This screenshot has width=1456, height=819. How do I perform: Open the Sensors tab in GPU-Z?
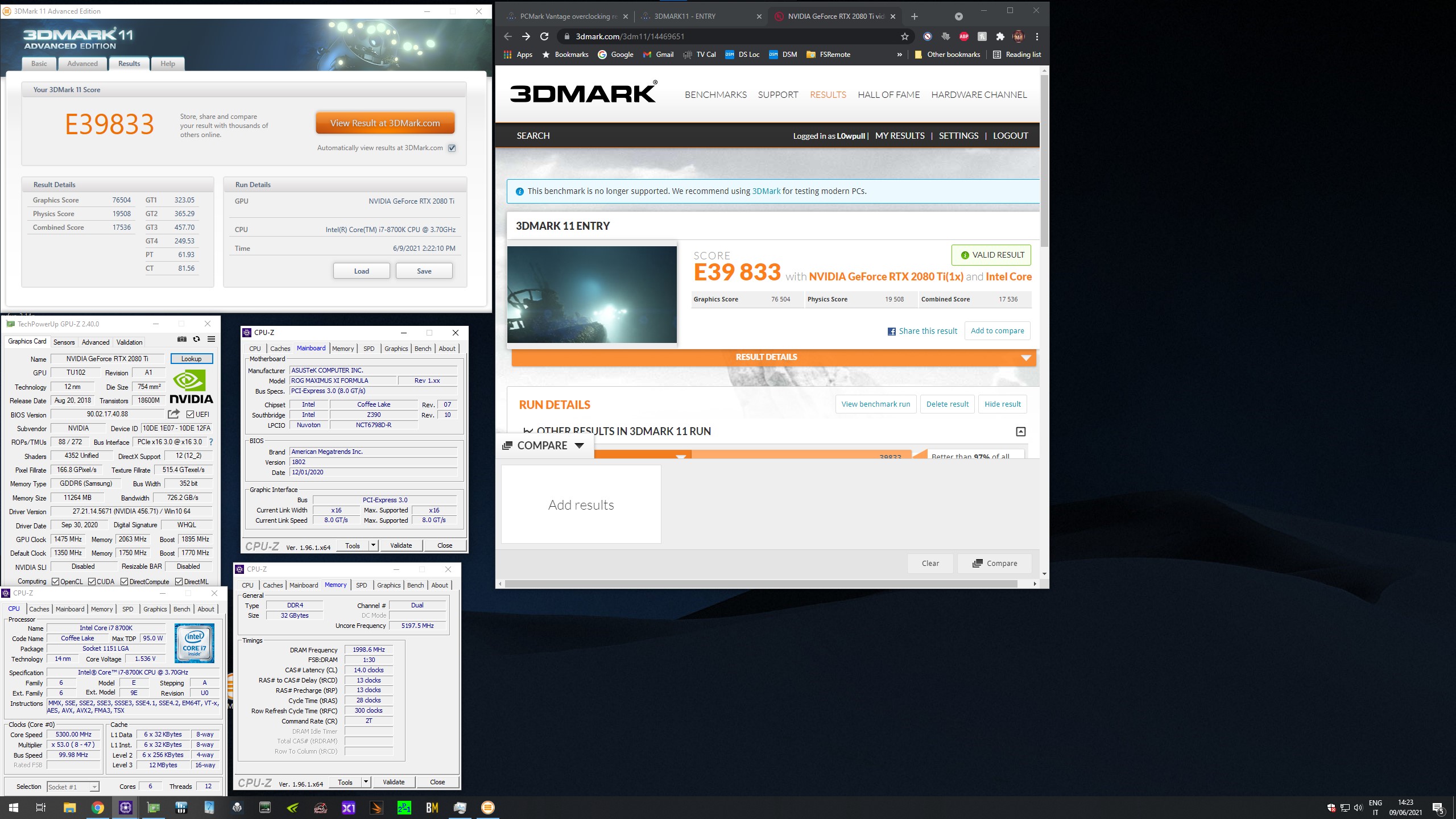click(64, 342)
